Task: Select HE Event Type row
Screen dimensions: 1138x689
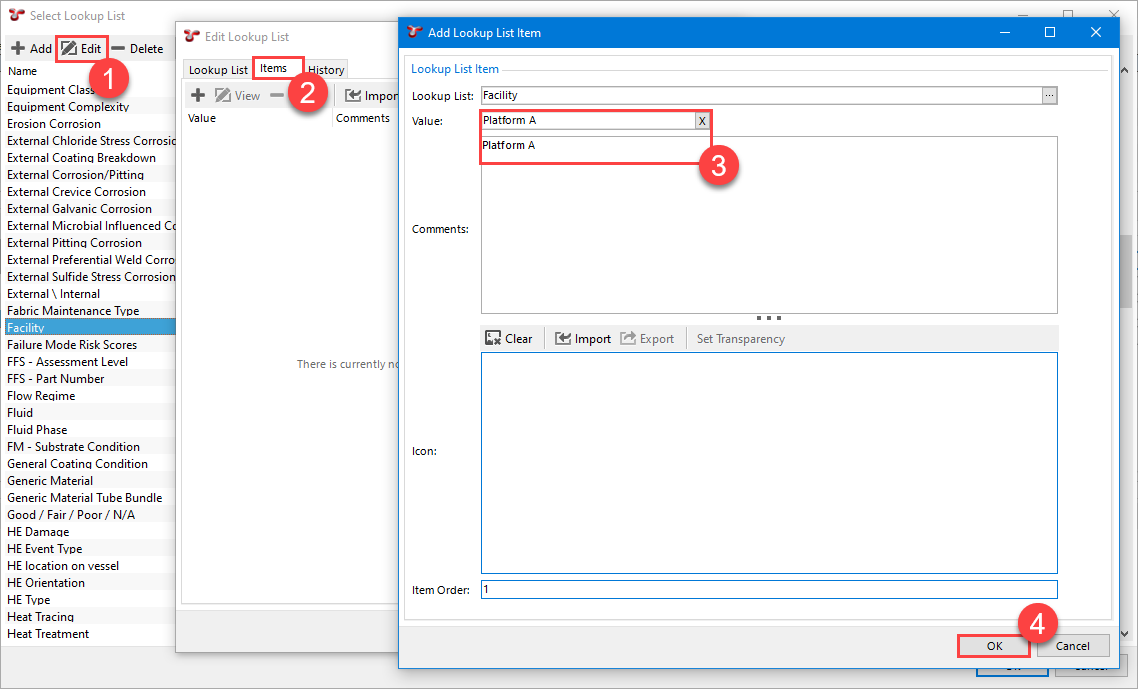Action: tap(90, 548)
